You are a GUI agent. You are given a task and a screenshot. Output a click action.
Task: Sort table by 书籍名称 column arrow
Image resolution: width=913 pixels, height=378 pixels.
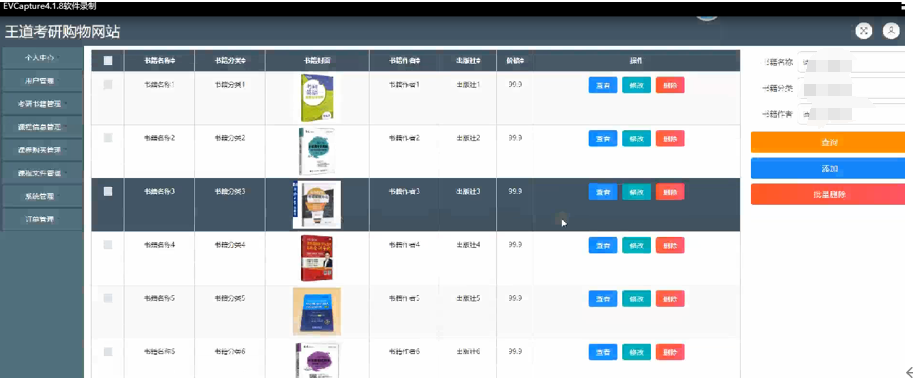[x=173, y=61]
